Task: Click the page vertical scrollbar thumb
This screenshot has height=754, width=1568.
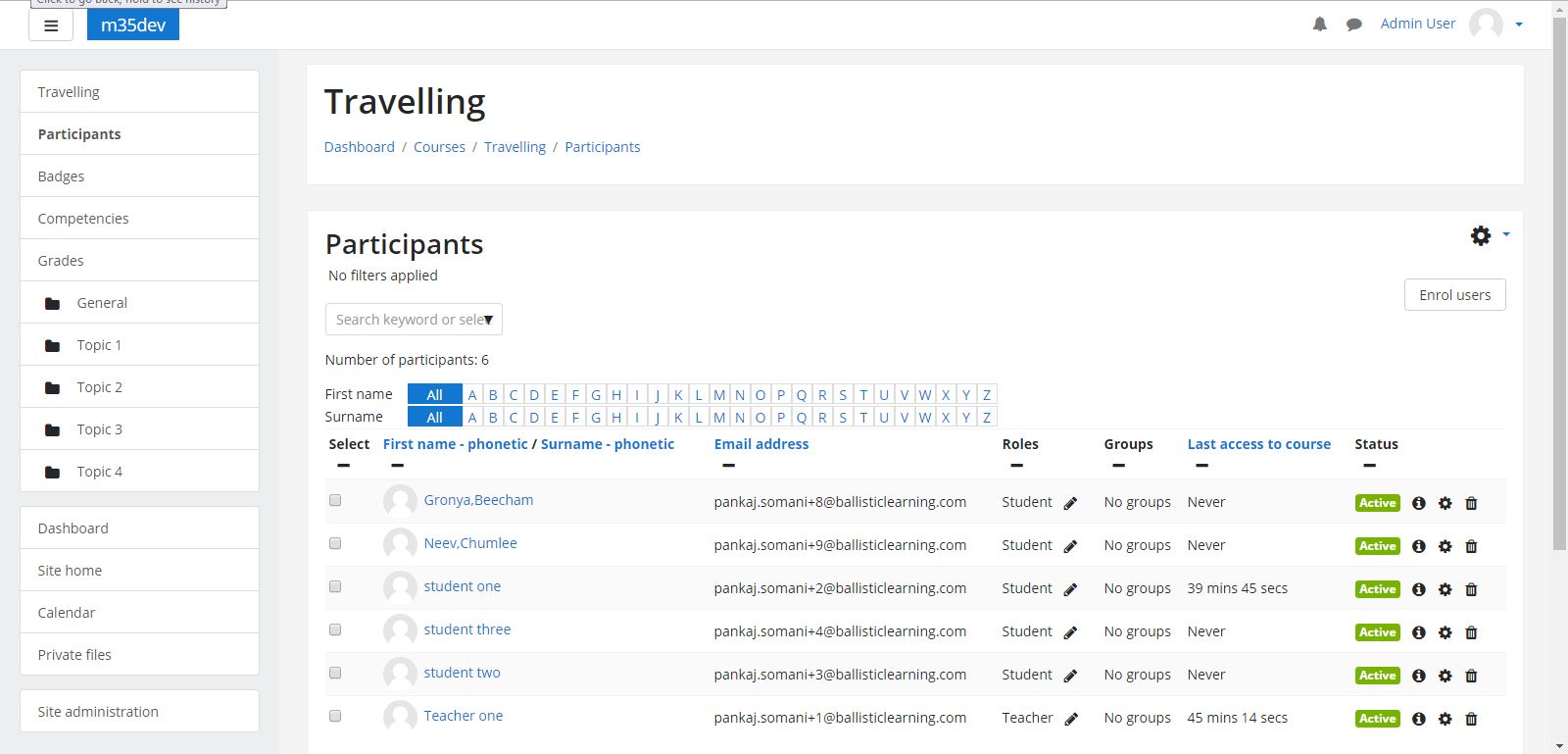Action: (1560, 282)
